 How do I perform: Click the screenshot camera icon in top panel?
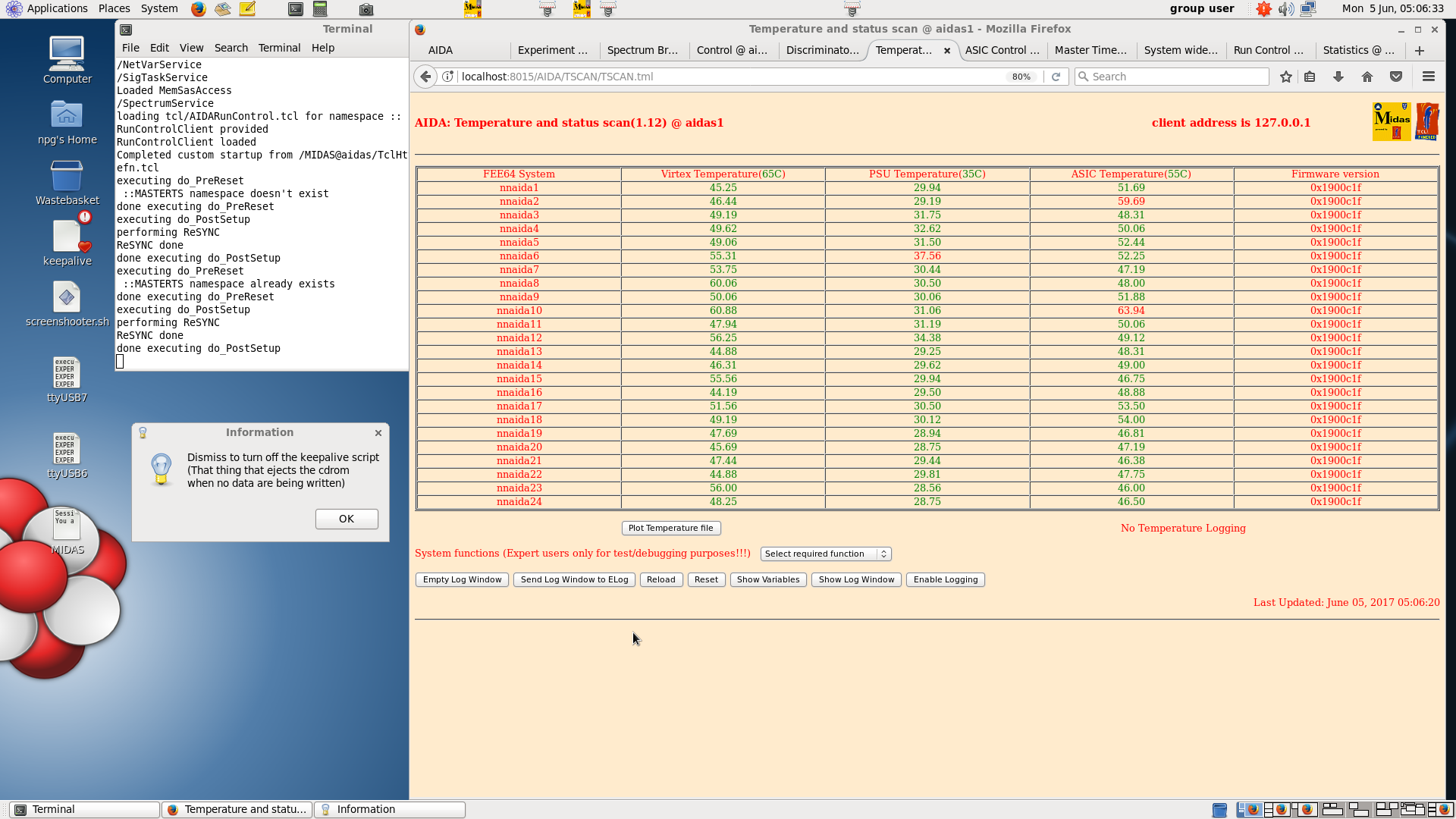(366, 9)
